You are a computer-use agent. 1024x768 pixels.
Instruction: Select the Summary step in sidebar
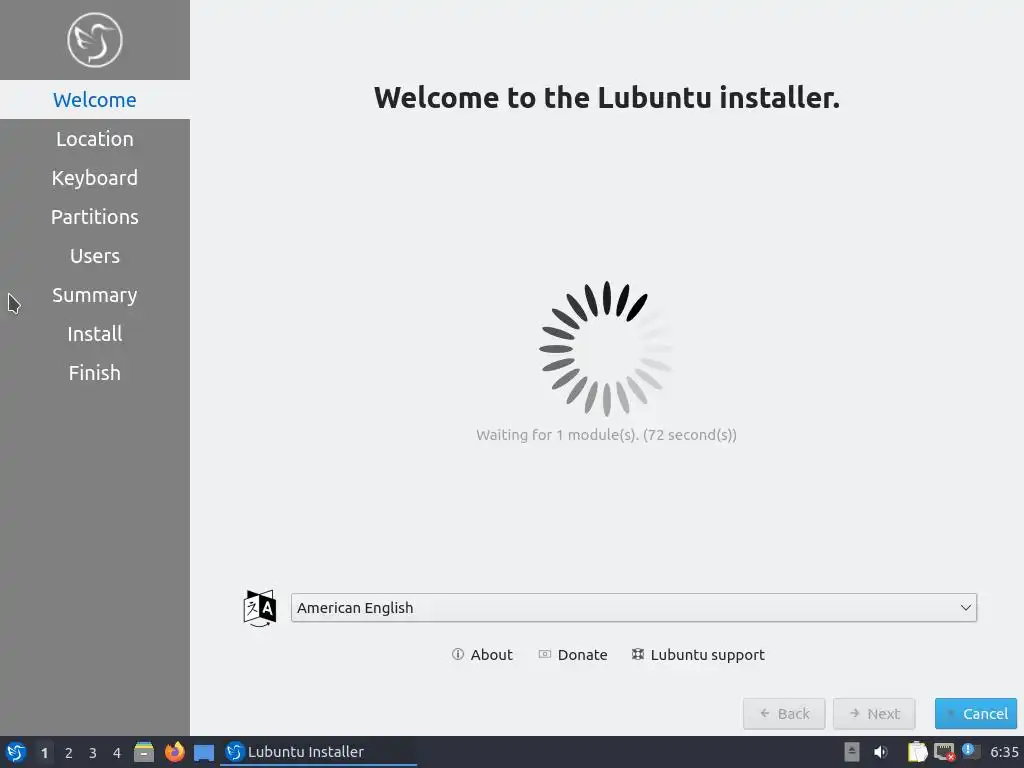coord(95,295)
